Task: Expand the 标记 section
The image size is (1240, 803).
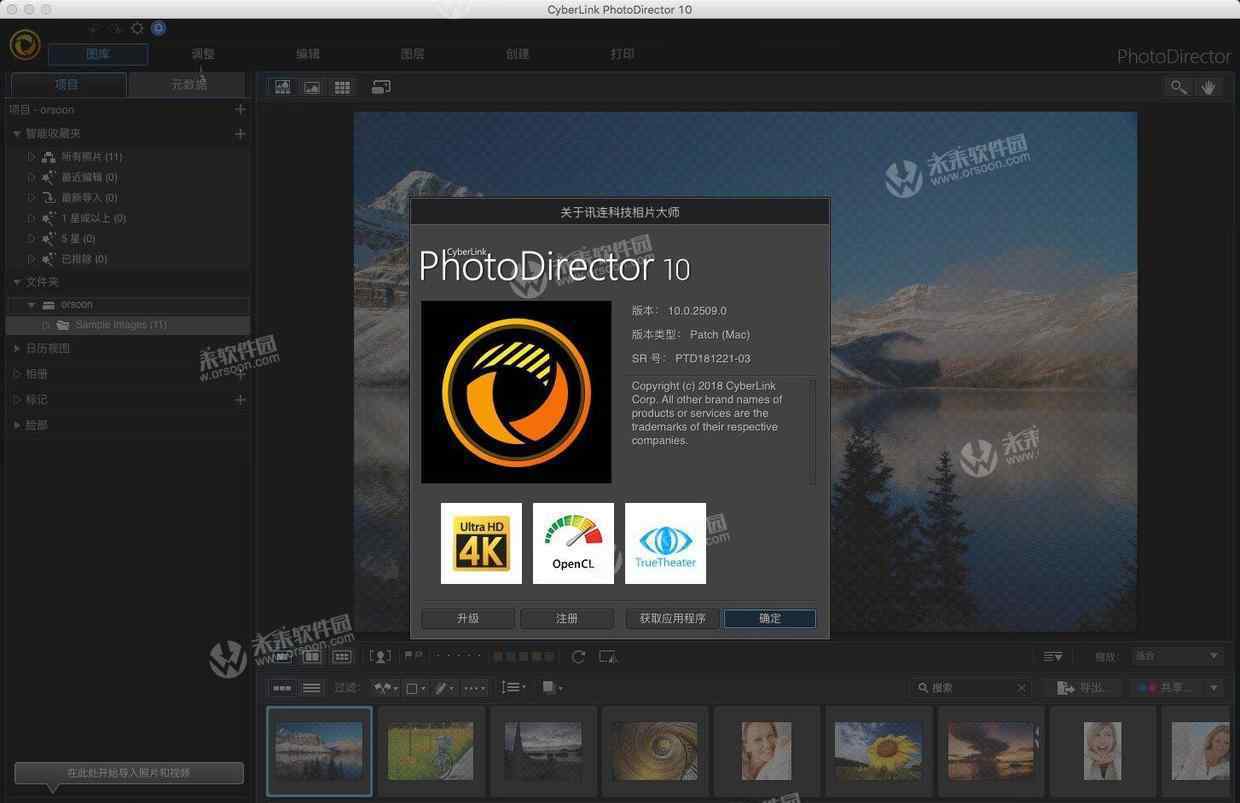Action: [17, 400]
